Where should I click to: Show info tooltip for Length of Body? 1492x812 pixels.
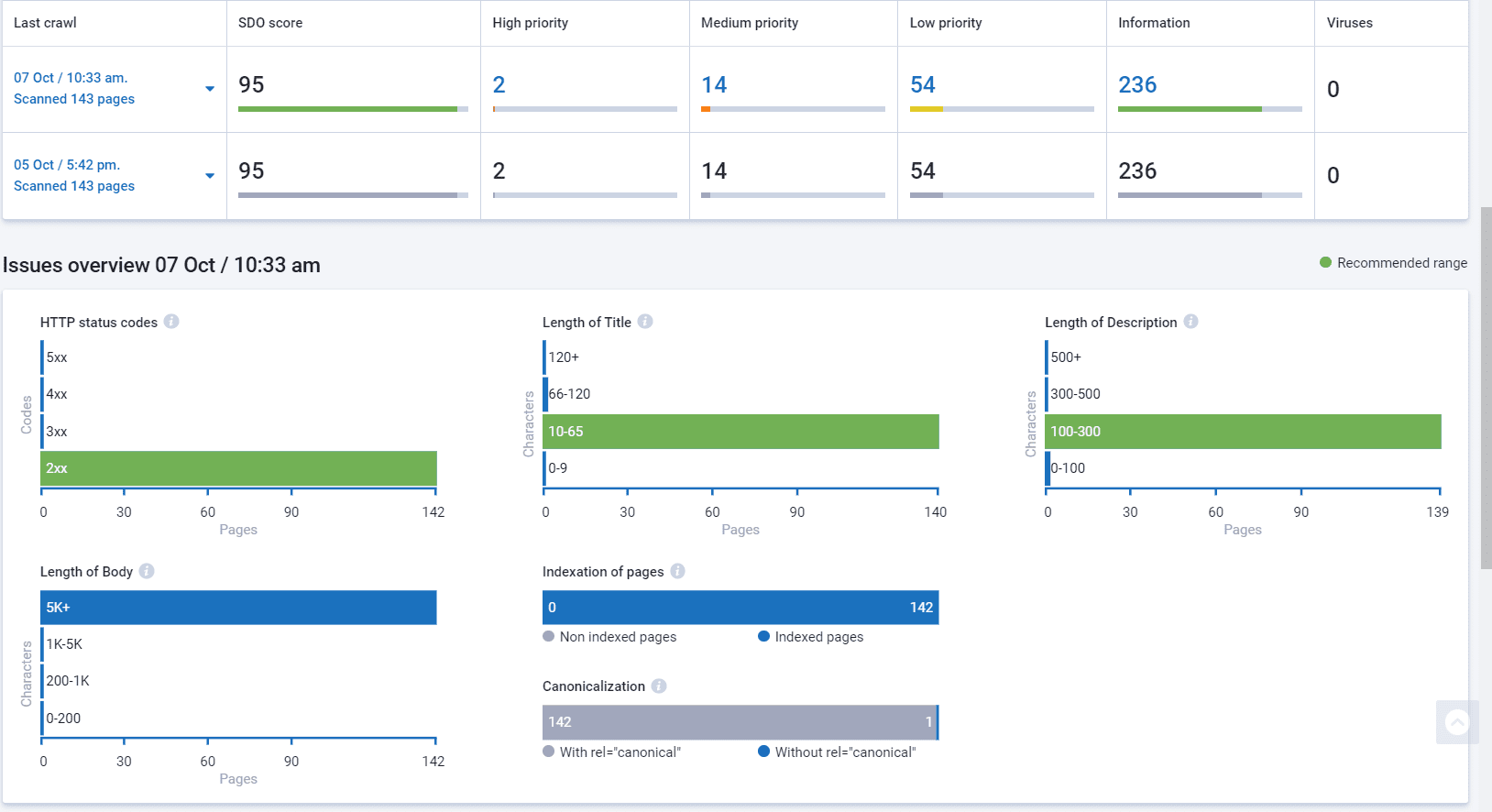[147, 571]
